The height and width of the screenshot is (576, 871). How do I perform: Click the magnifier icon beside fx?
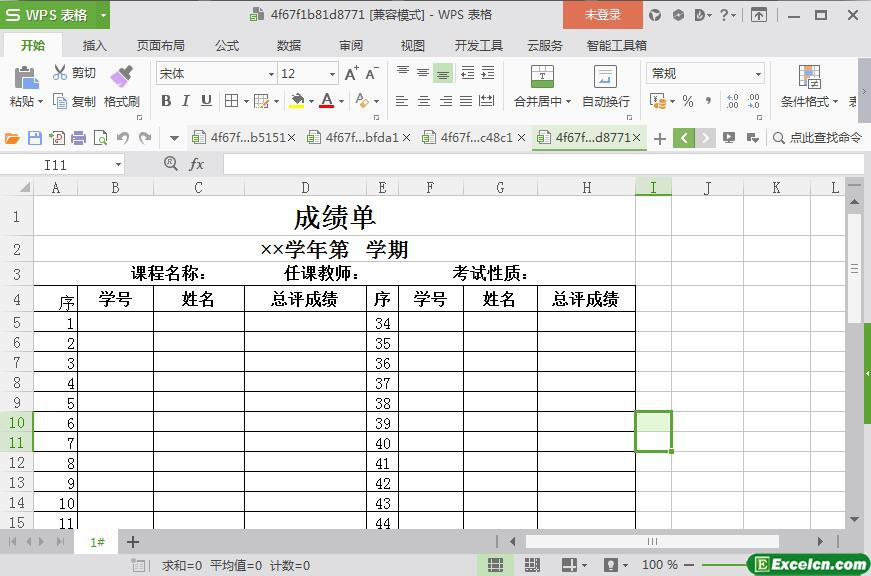[x=171, y=163]
